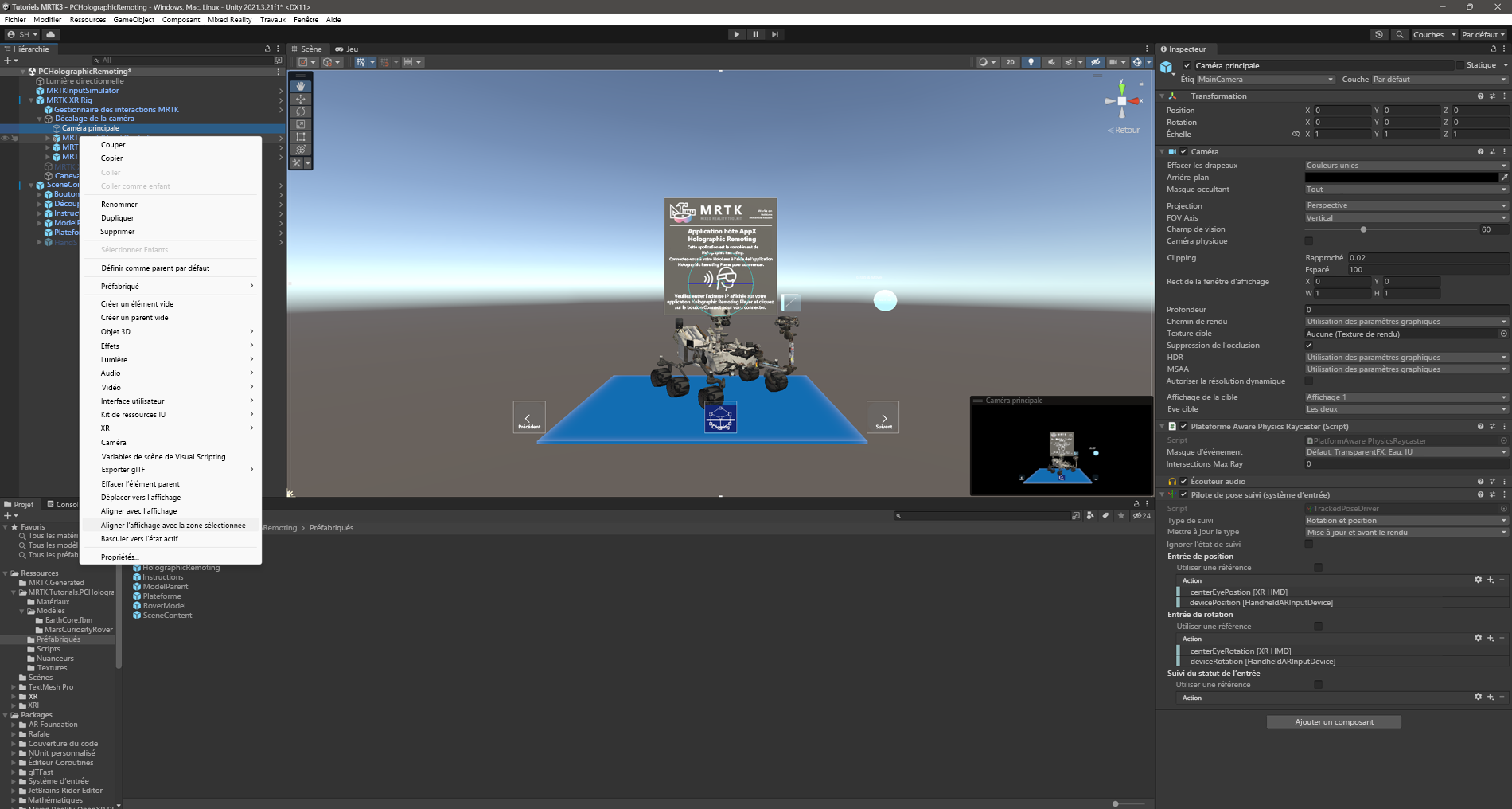
Task: Click plus icon in Entrée de rotation Action
Action: (1491, 638)
